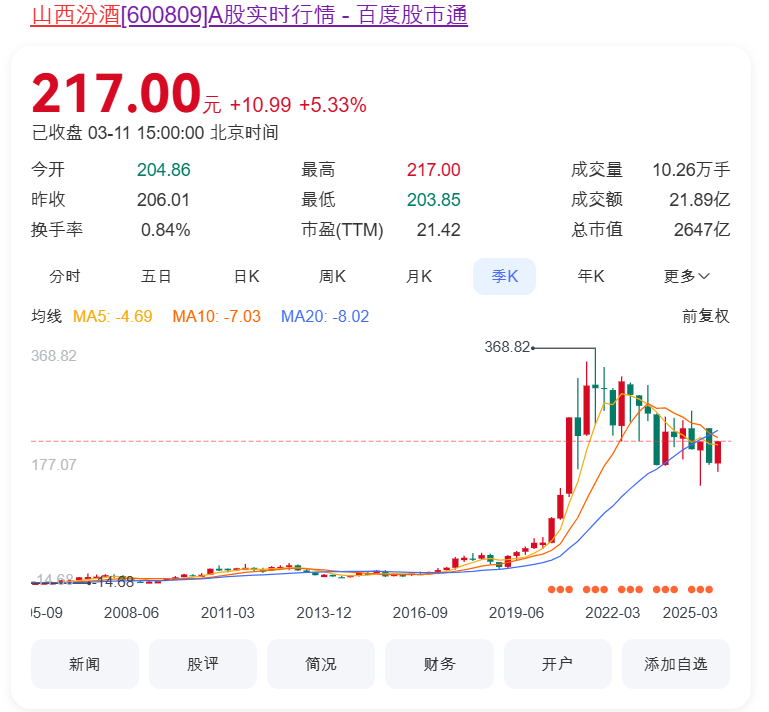Open the 前复权 adjustment selector

[x=706, y=316]
